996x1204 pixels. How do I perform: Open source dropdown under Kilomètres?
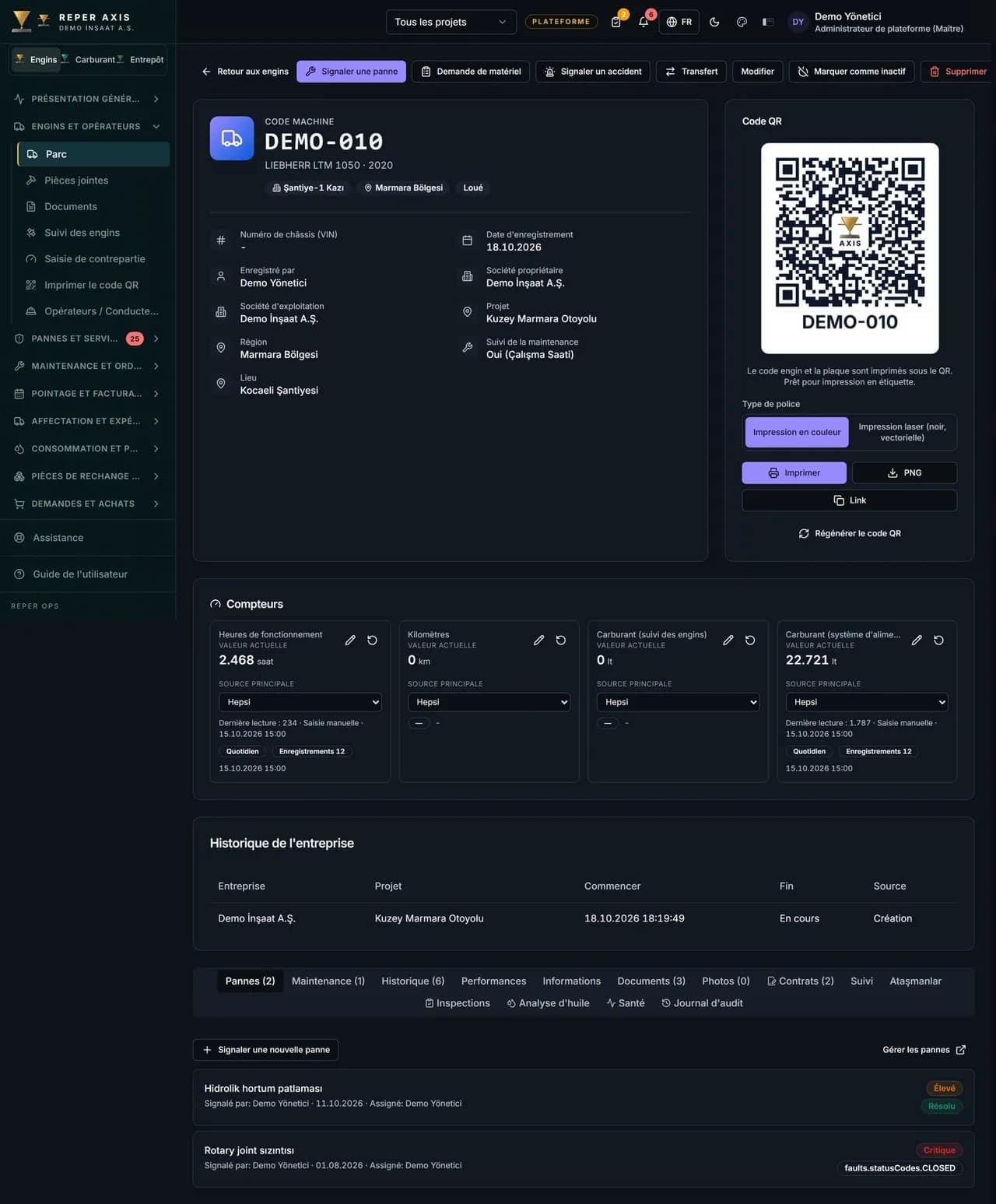point(489,702)
